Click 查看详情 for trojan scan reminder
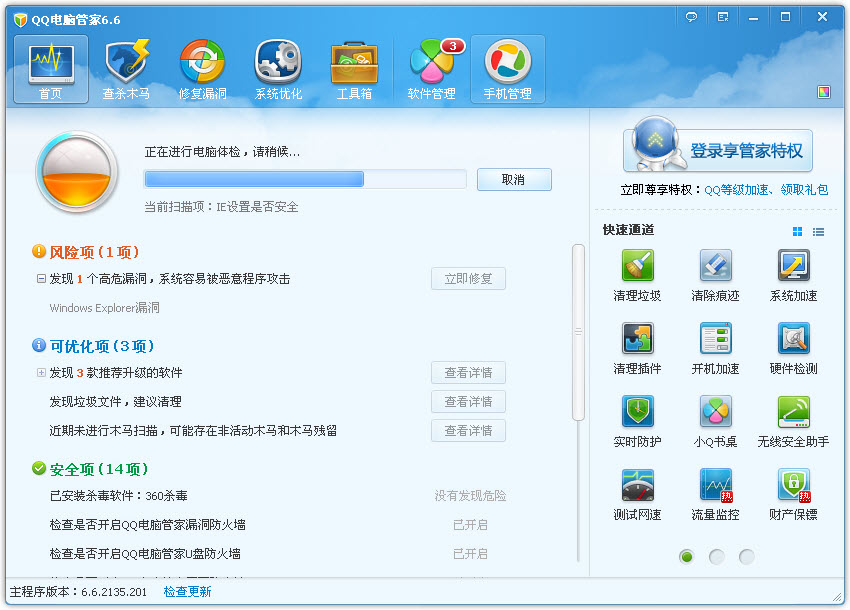 pos(468,431)
